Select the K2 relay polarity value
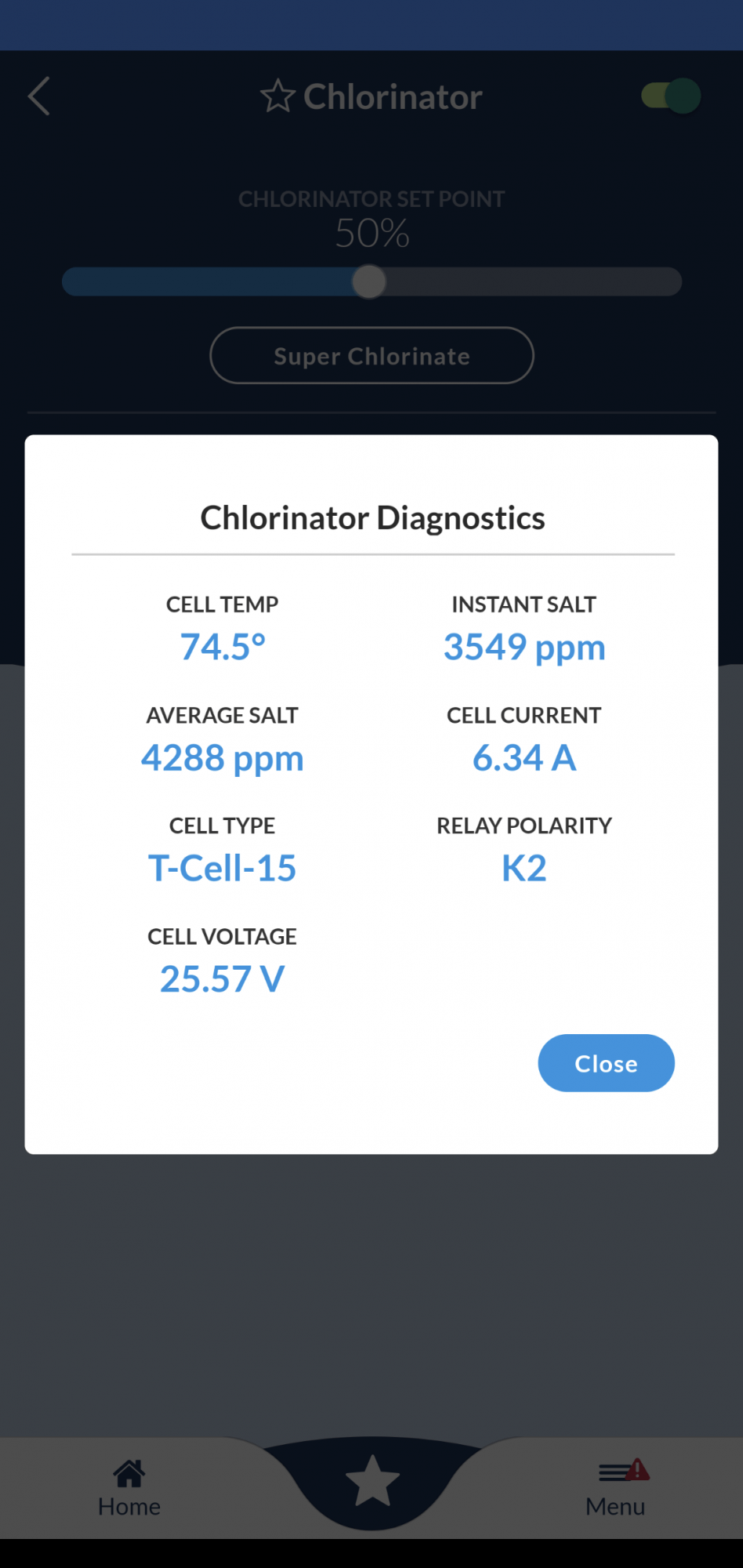 tap(524, 869)
